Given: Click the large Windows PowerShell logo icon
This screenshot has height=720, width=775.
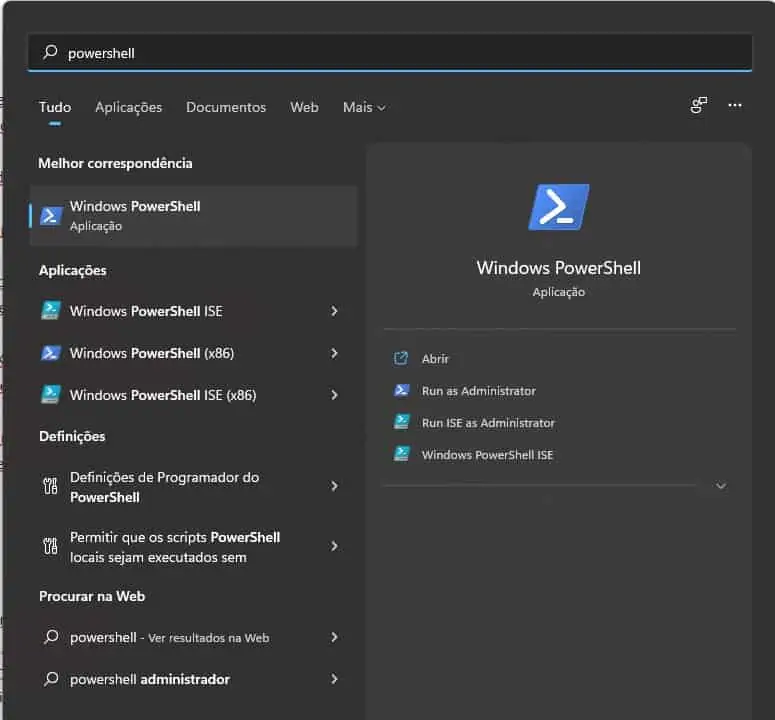Looking at the screenshot, I should [558, 208].
